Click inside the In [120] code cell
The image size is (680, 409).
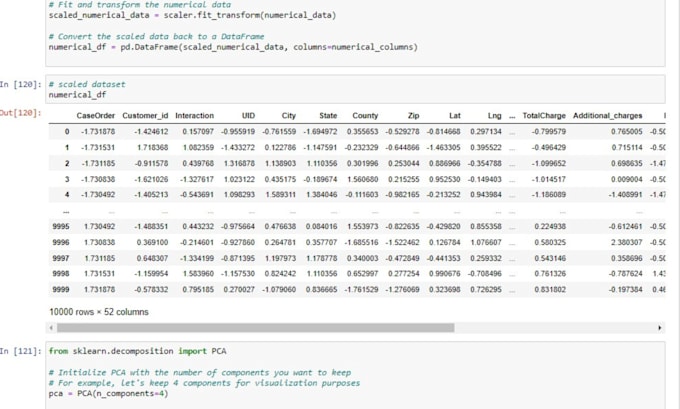coord(355,89)
